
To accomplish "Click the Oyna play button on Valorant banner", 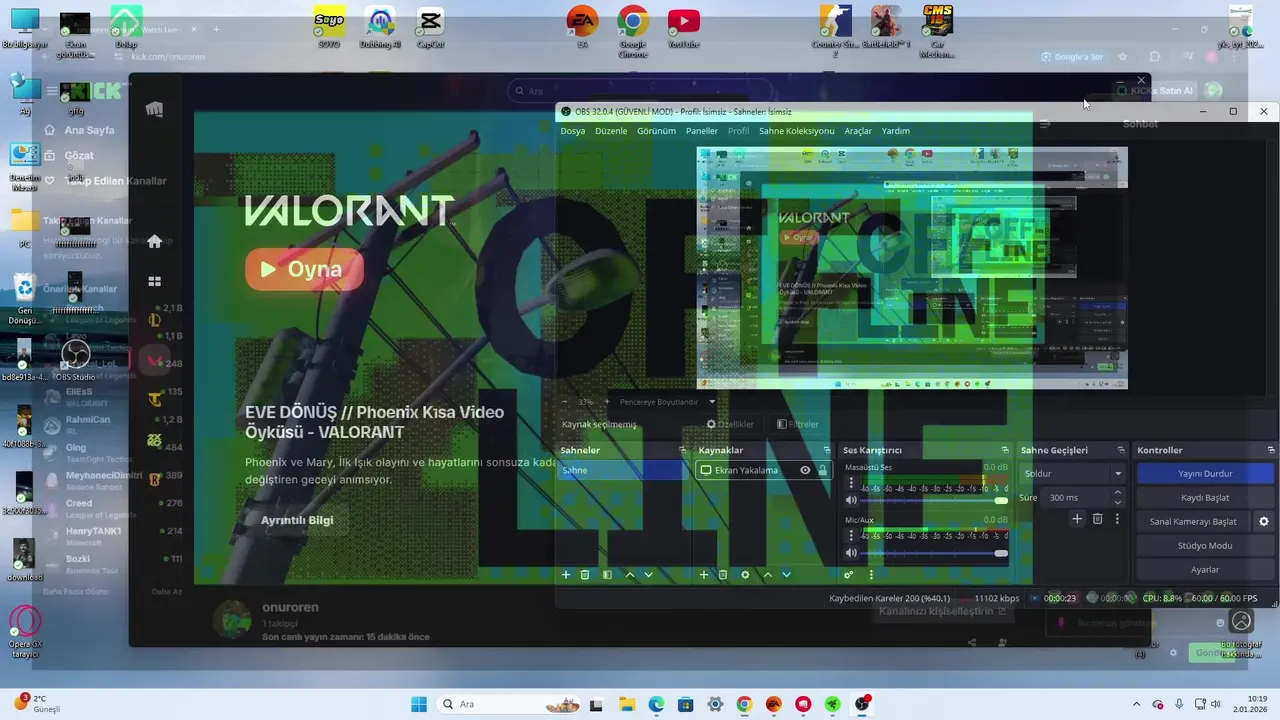I will pyautogui.click(x=304, y=269).
